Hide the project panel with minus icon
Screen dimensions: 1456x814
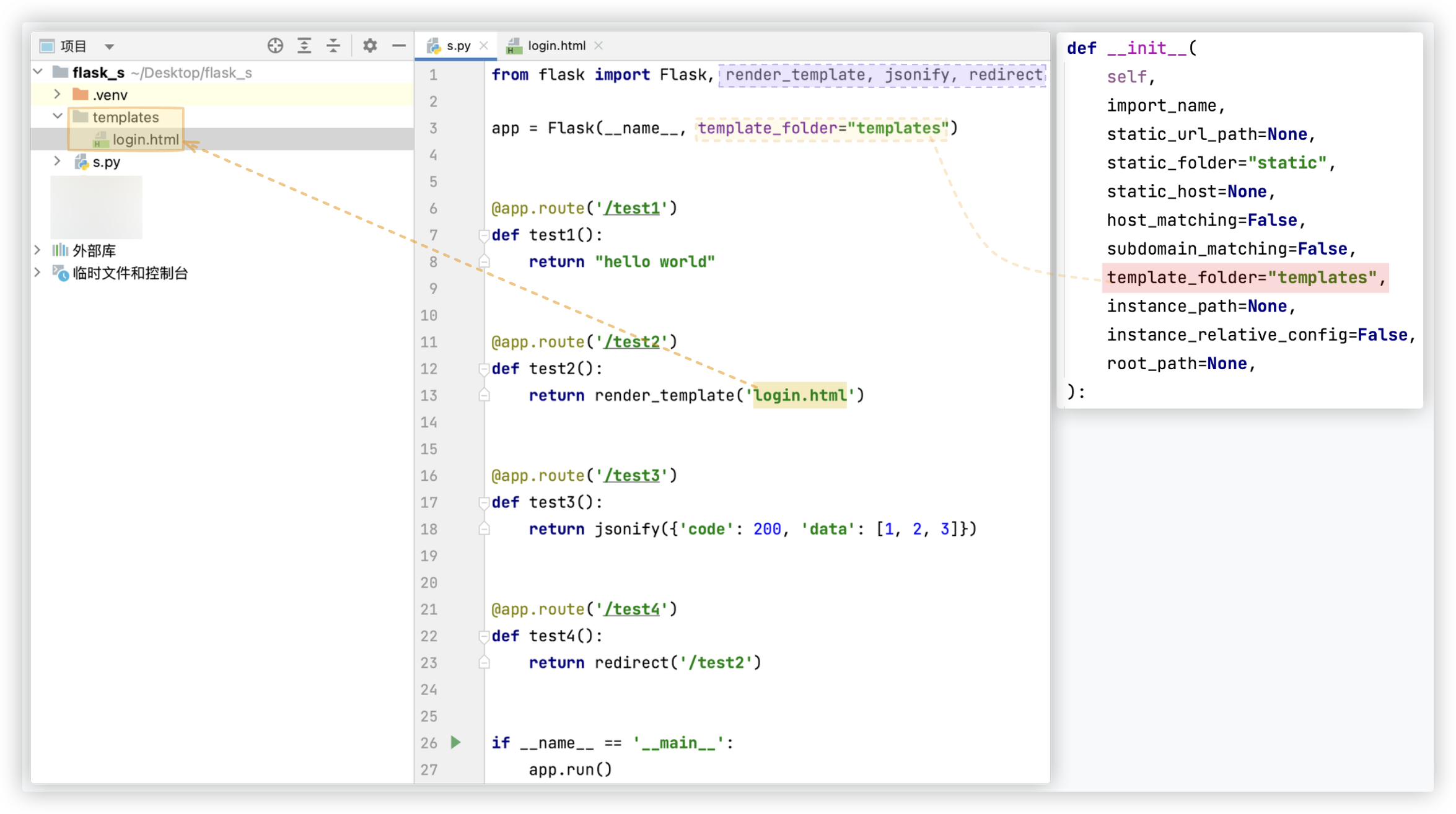tap(399, 46)
